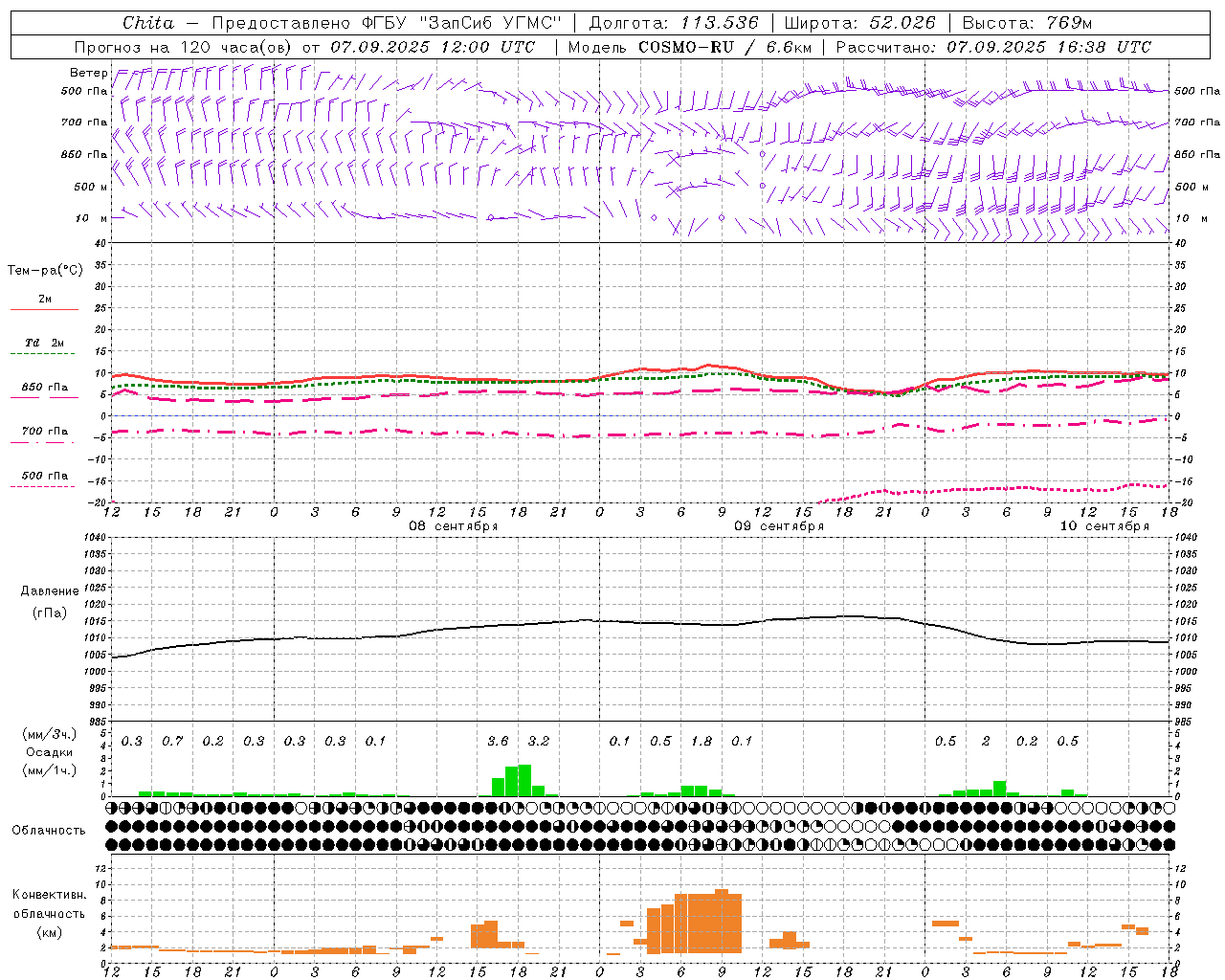
Task: Click the "Осадки" precipitation label
Action: (x=49, y=752)
